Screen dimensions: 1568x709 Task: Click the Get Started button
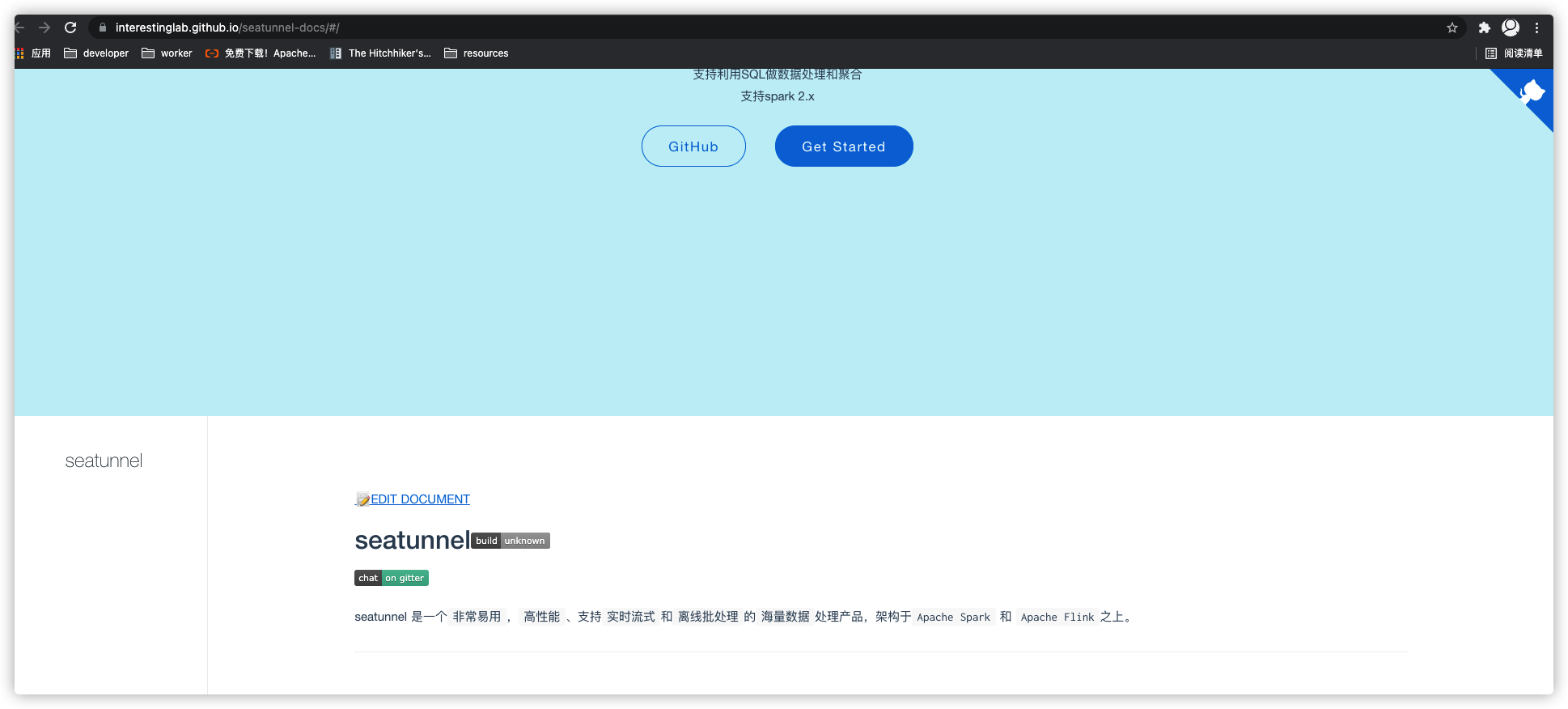point(844,146)
